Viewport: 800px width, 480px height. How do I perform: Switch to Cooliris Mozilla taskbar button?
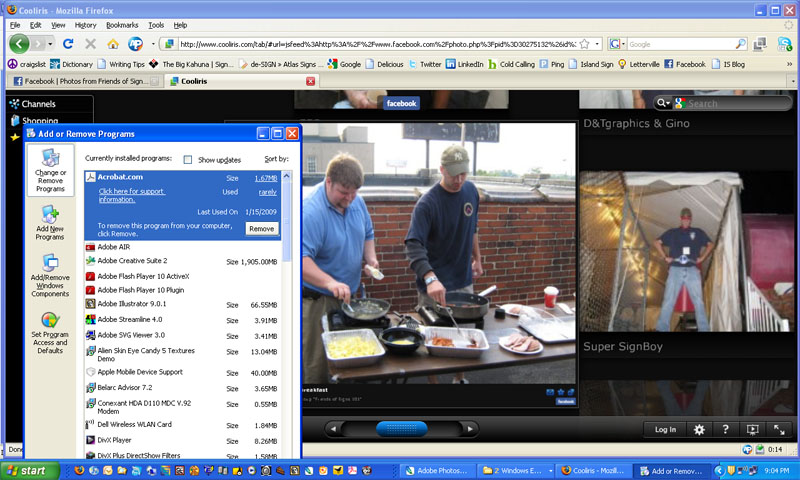594,471
